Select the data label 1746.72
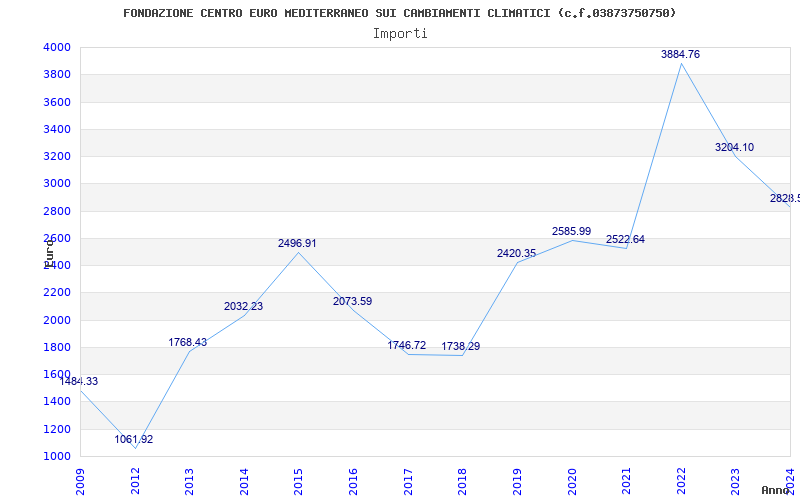 [x=407, y=345]
